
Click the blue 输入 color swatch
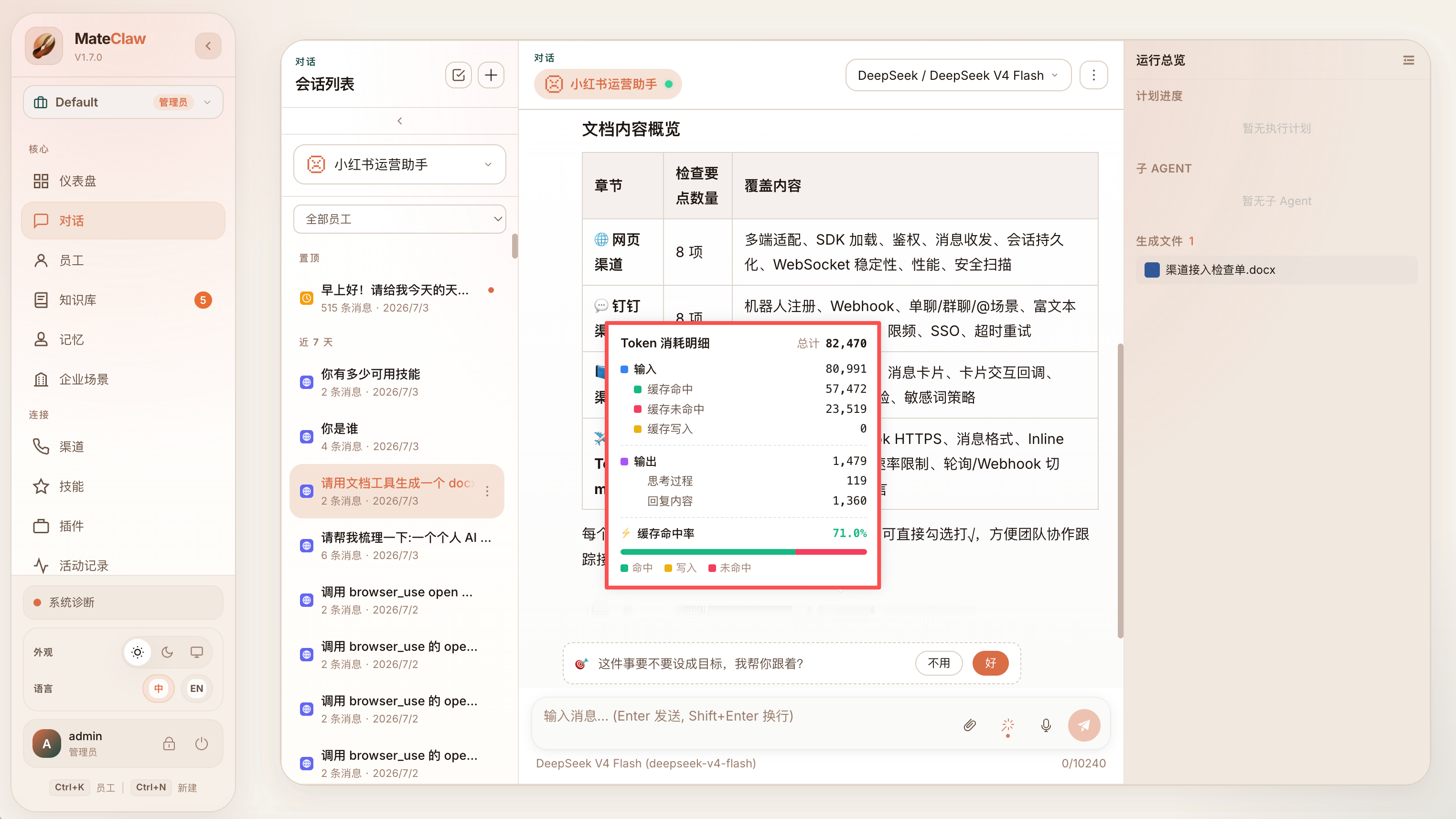[x=624, y=369]
